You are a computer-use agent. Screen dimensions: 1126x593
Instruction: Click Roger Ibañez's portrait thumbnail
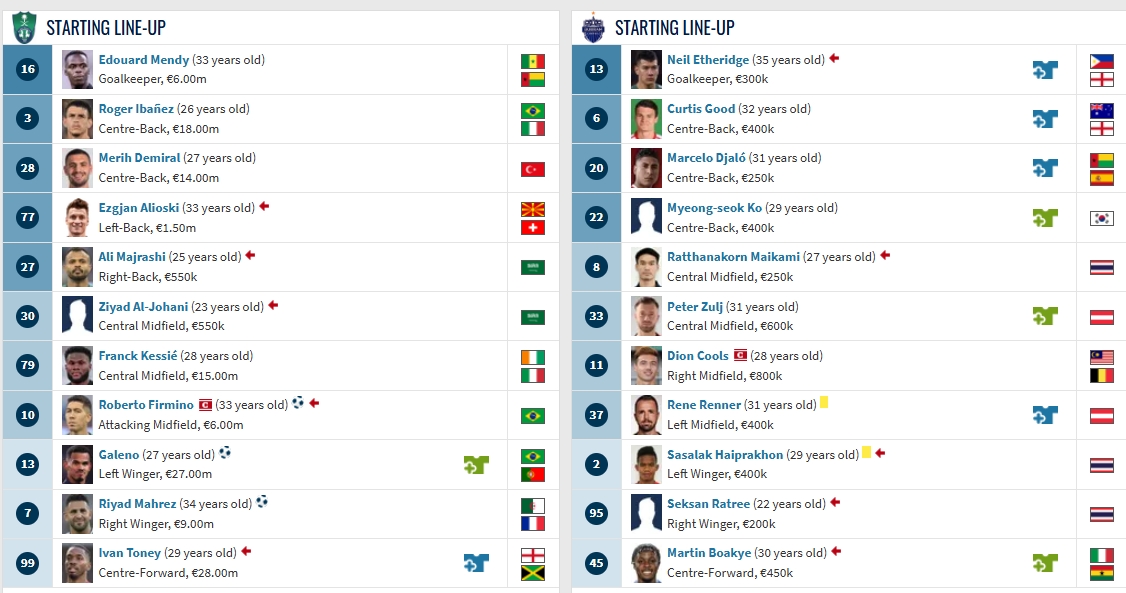click(x=77, y=119)
